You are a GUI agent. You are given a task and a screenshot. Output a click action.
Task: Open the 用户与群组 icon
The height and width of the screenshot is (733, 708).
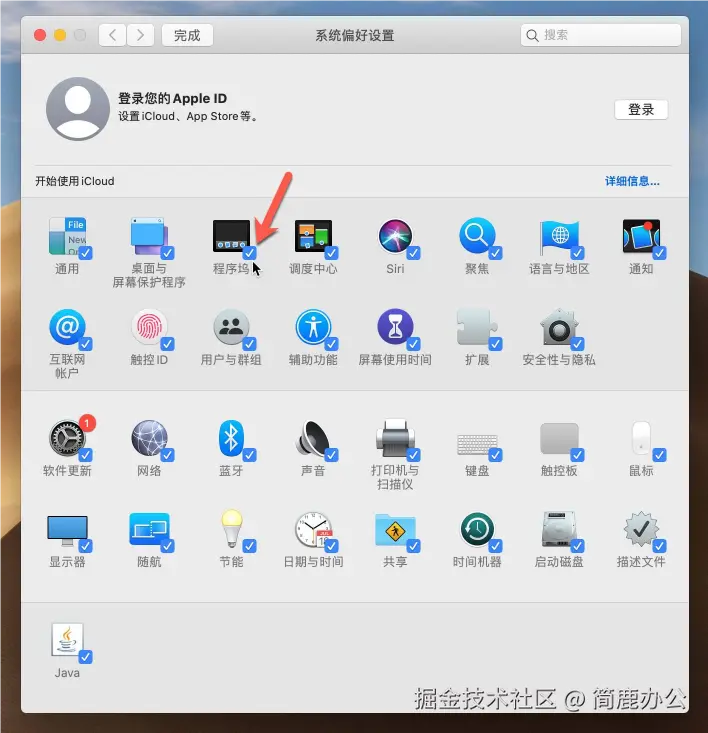point(231,327)
